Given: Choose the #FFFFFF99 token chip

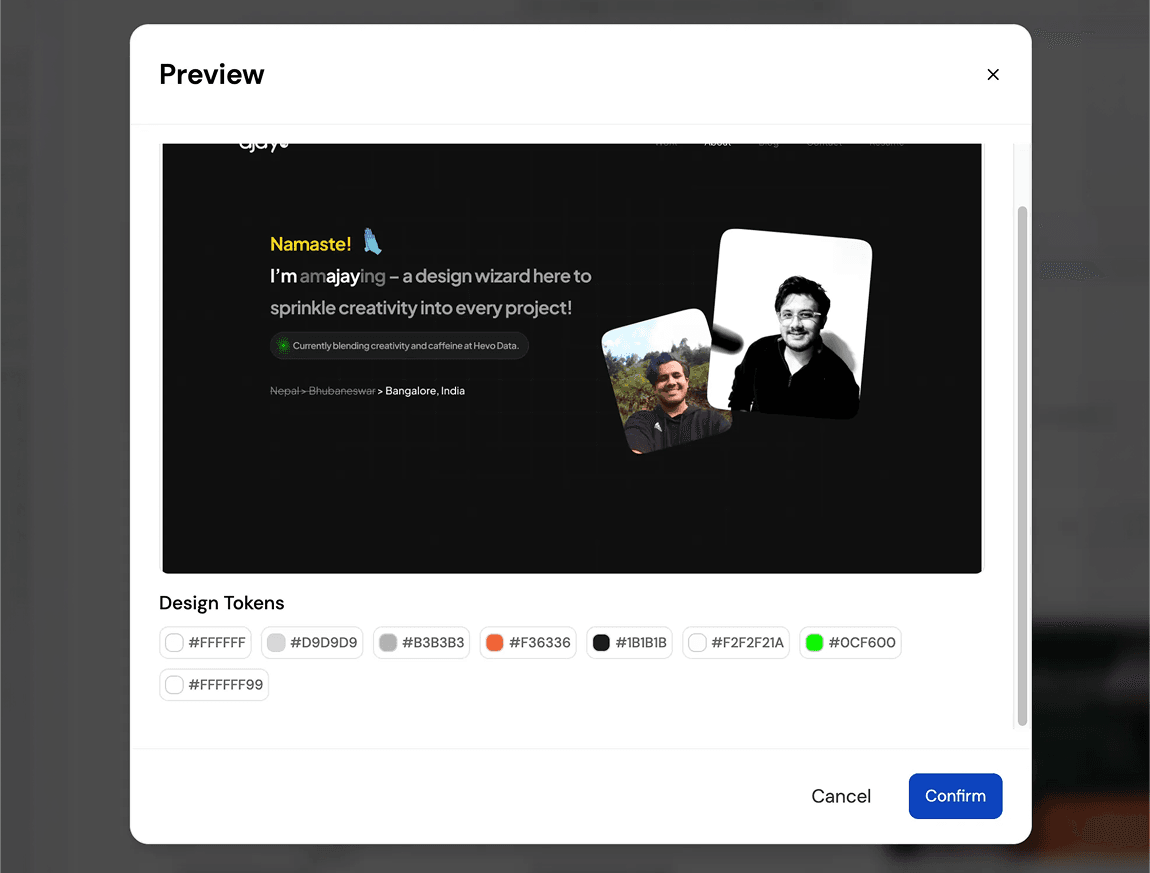Looking at the screenshot, I should tap(214, 685).
